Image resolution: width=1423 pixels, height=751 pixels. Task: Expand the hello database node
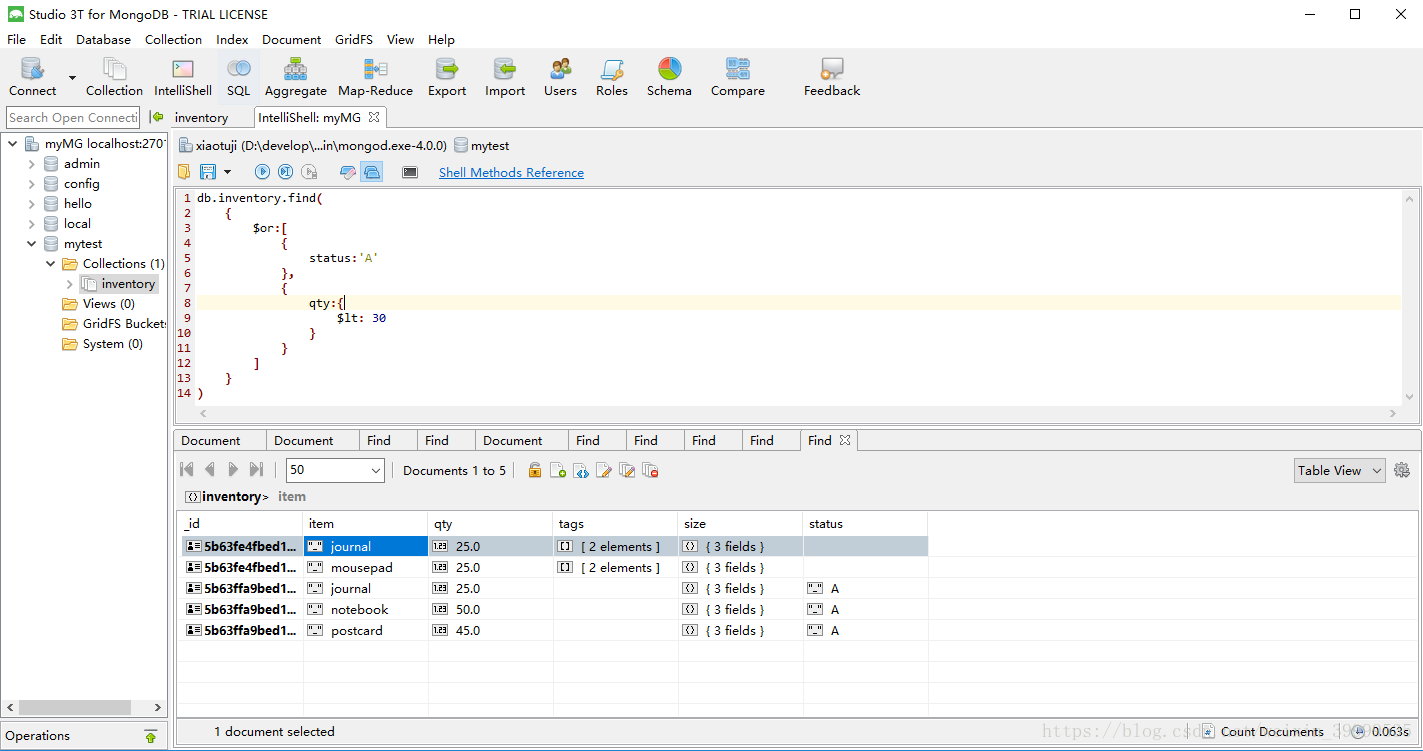(31, 204)
